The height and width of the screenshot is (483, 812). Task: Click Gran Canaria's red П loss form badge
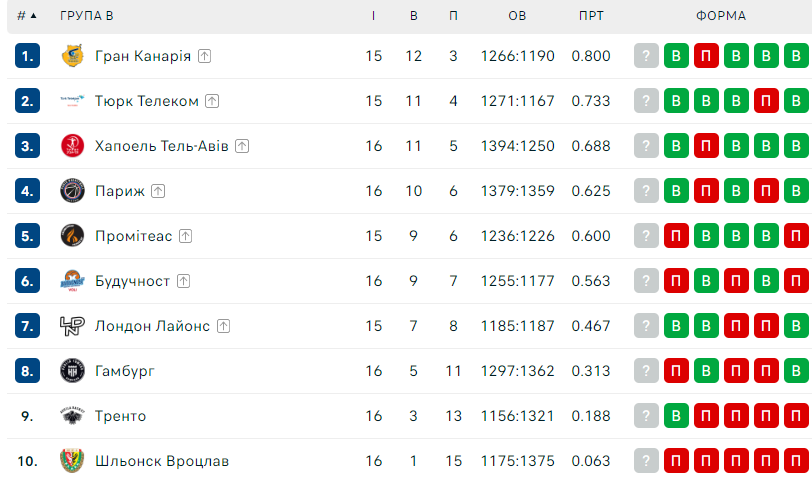(x=706, y=56)
